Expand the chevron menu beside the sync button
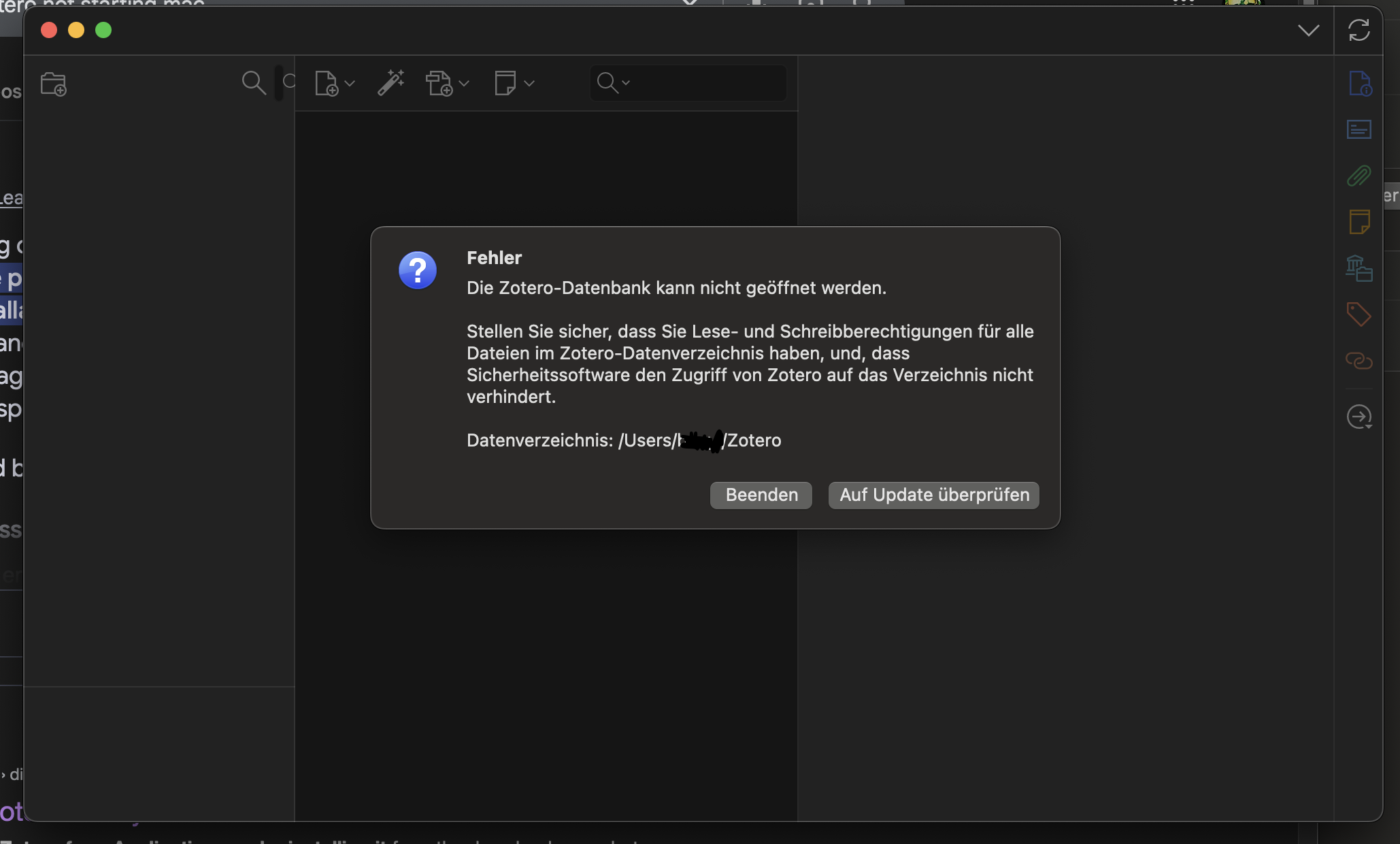The width and height of the screenshot is (1400, 844). [x=1308, y=30]
